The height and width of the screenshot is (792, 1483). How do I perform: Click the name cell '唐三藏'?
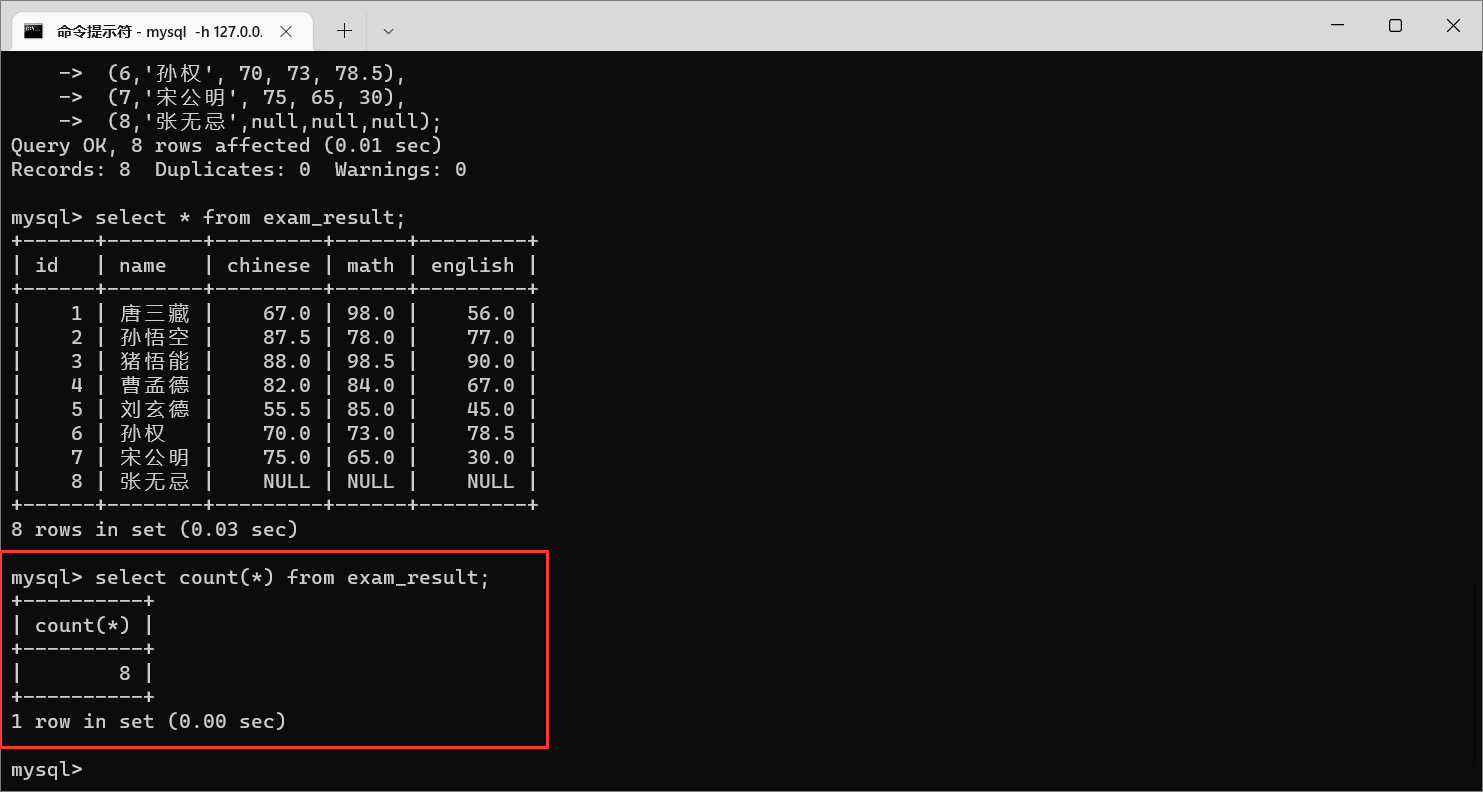coord(154,313)
